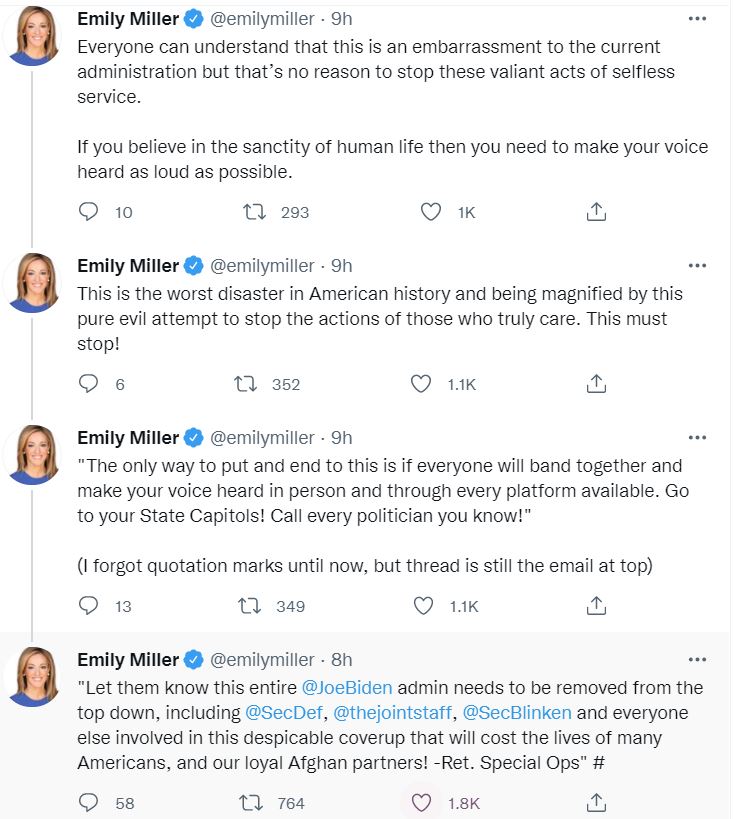Reply to the tweet with 6 replies
733x819 pixels.
[x=89, y=384]
